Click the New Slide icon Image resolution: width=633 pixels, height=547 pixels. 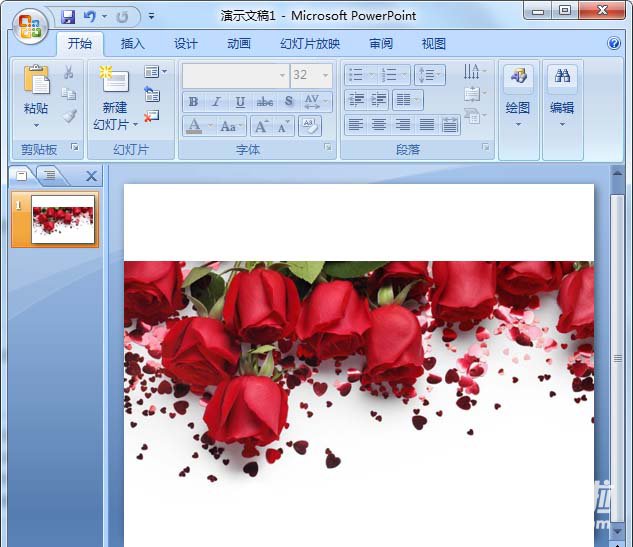pyautogui.click(x=114, y=82)
